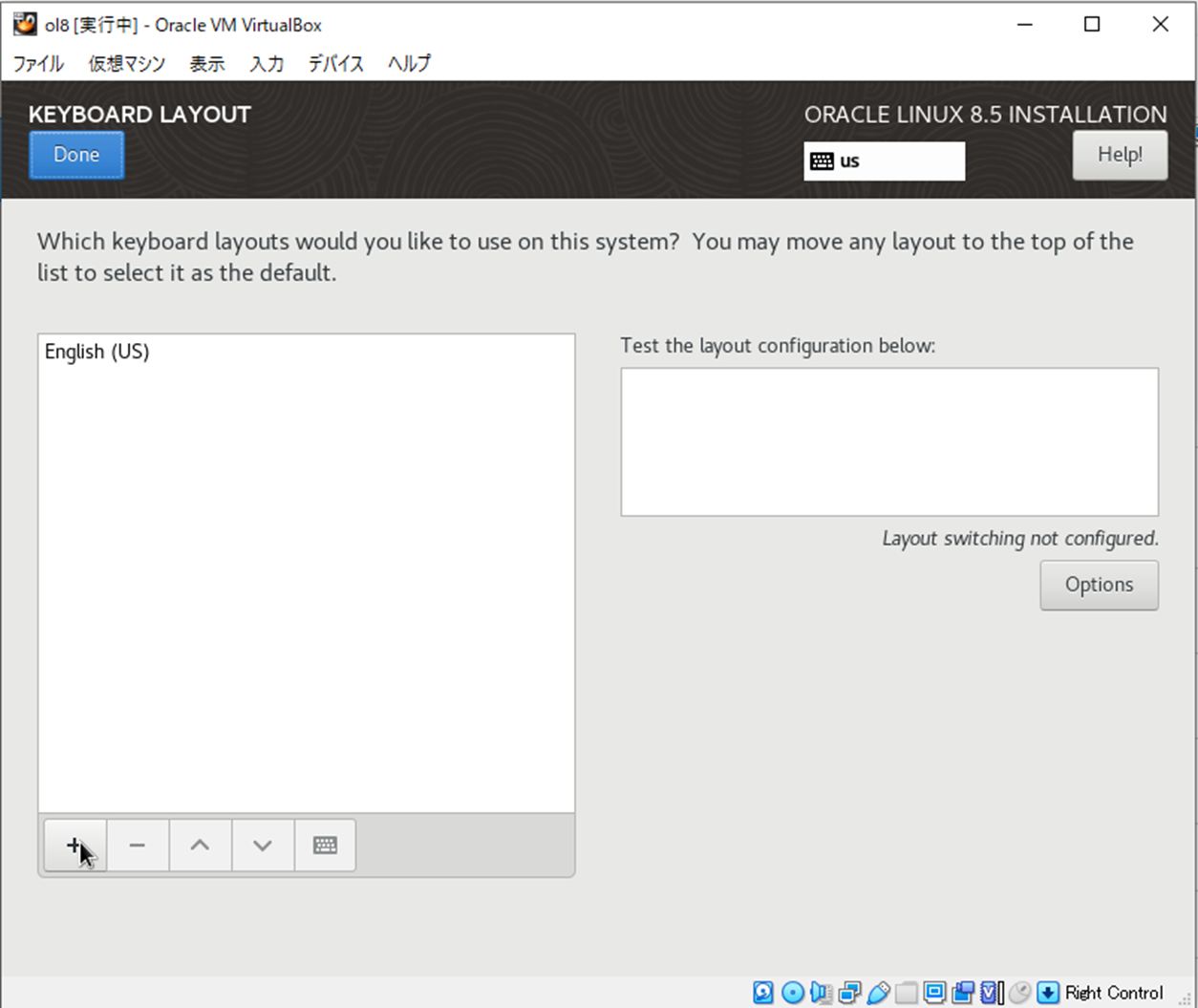Screen dimensions: 1198x1008
Task: Click the optical disk status icon
Action: pyautogui.click(x=793, y=993)
